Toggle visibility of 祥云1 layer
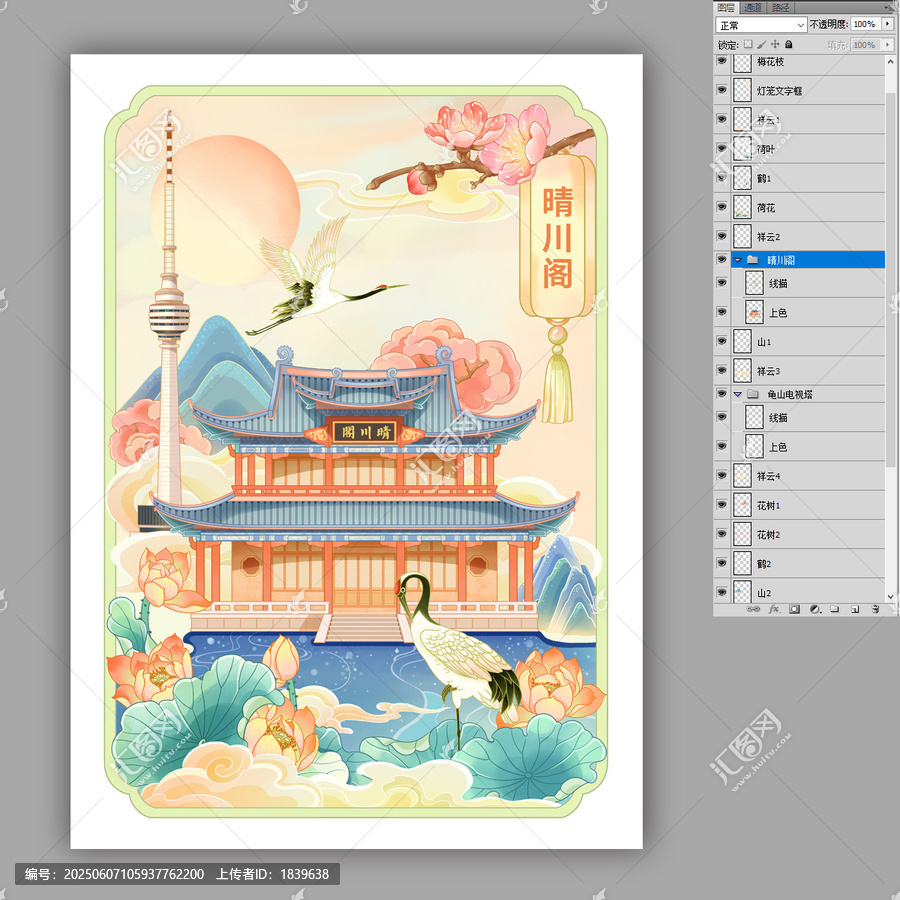Image resolution: width=900 pixels, height=900 pixels. tap(722, 119)
